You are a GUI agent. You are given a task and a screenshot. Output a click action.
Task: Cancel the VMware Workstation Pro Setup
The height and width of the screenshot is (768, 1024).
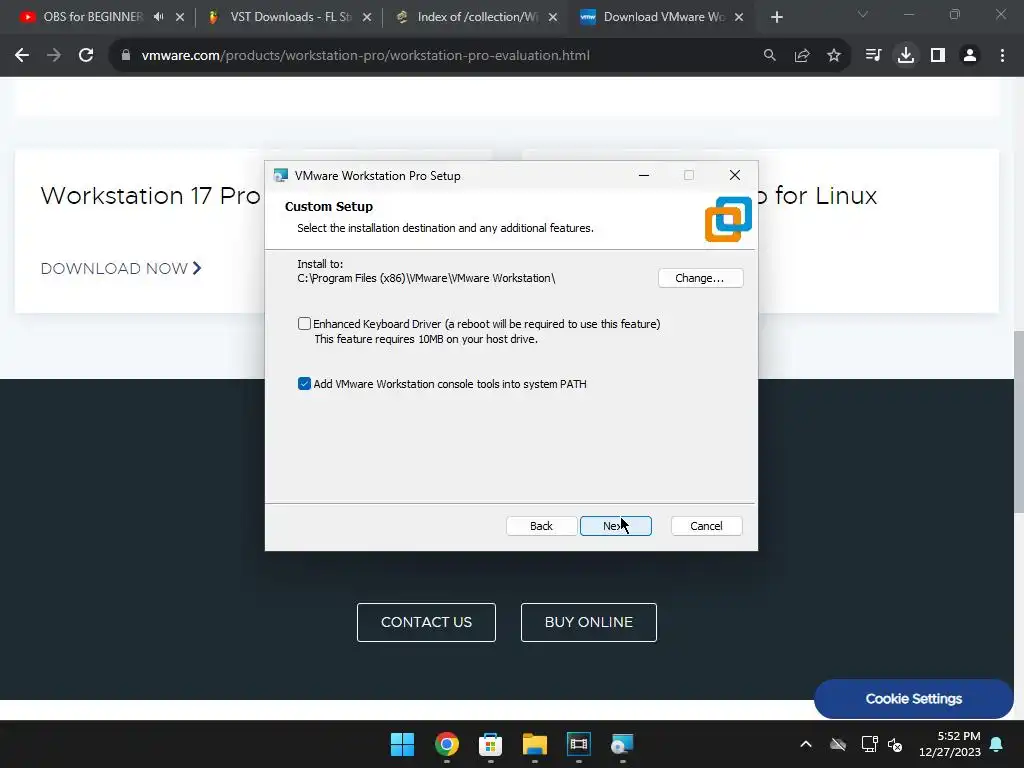tap(706, 526)
